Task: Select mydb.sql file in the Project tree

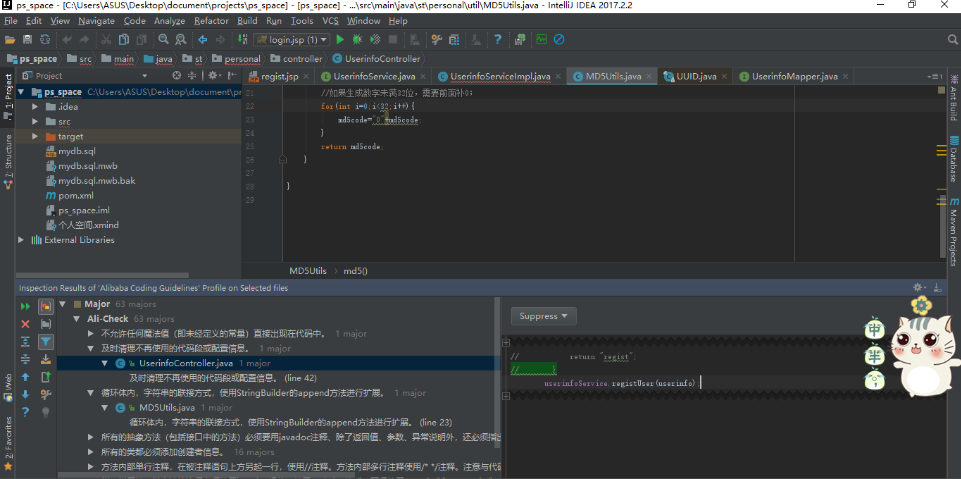Action: pos(77,151)
